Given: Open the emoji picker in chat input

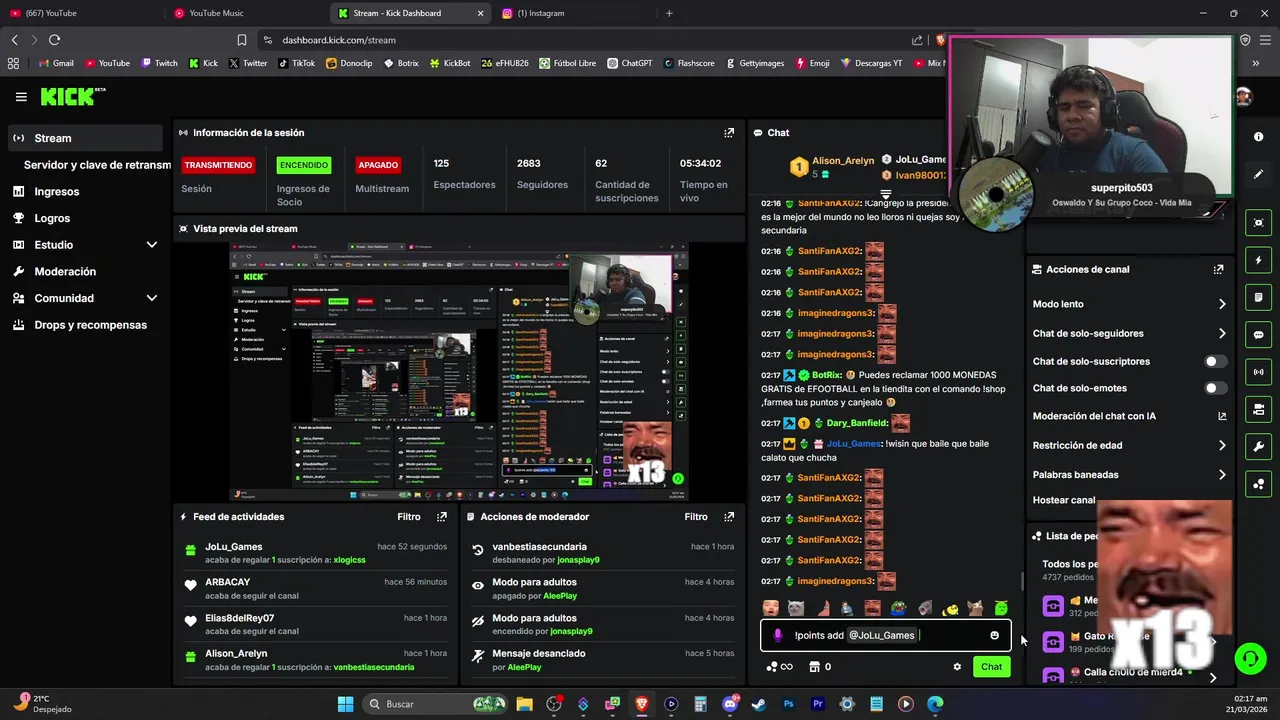Looking at the screenshot, I should click(994, 635).
